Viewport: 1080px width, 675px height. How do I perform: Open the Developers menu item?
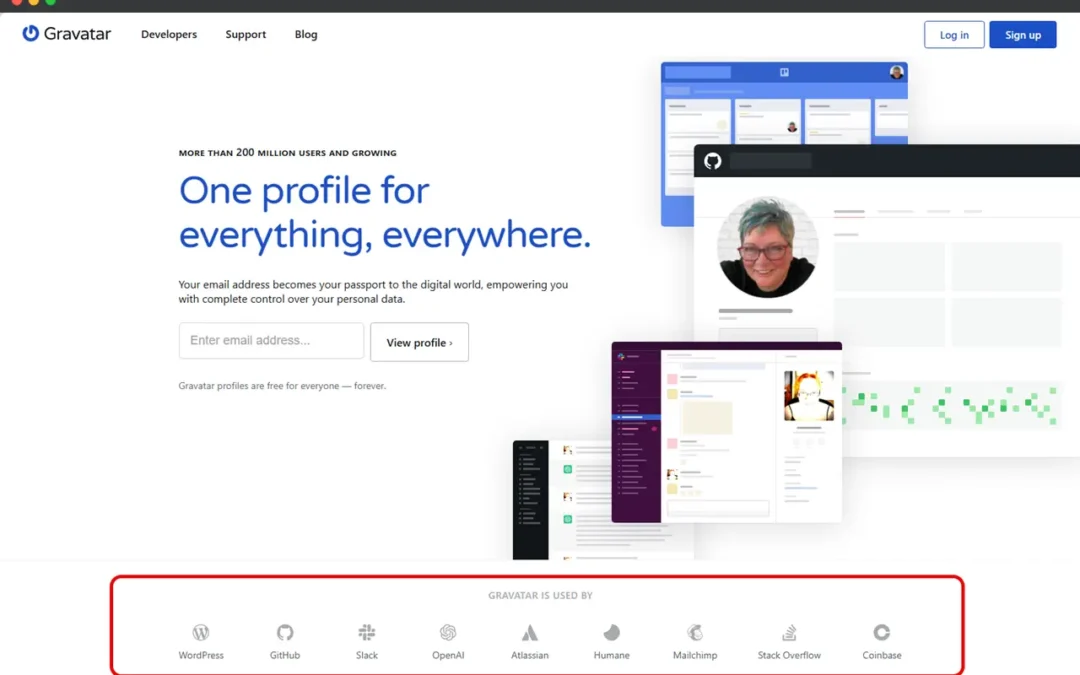point(169,34)
